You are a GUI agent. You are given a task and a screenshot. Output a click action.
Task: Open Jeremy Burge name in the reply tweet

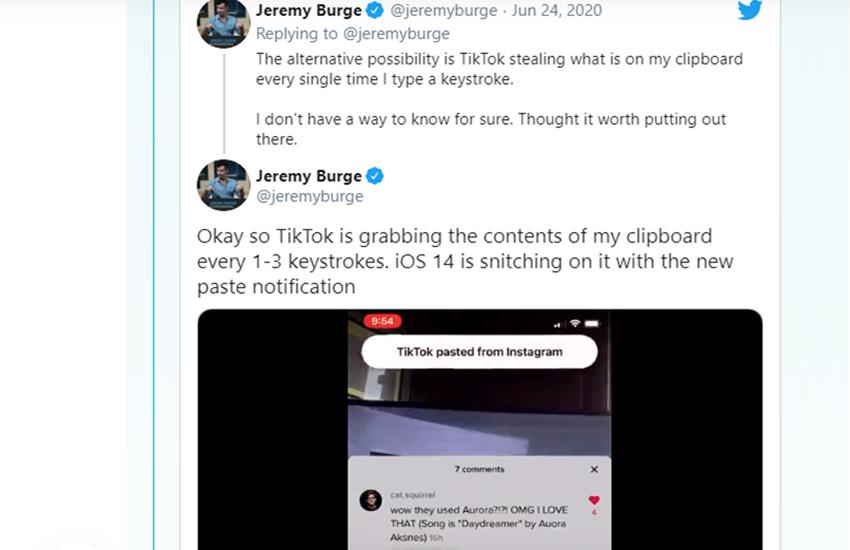click(309, 11)
